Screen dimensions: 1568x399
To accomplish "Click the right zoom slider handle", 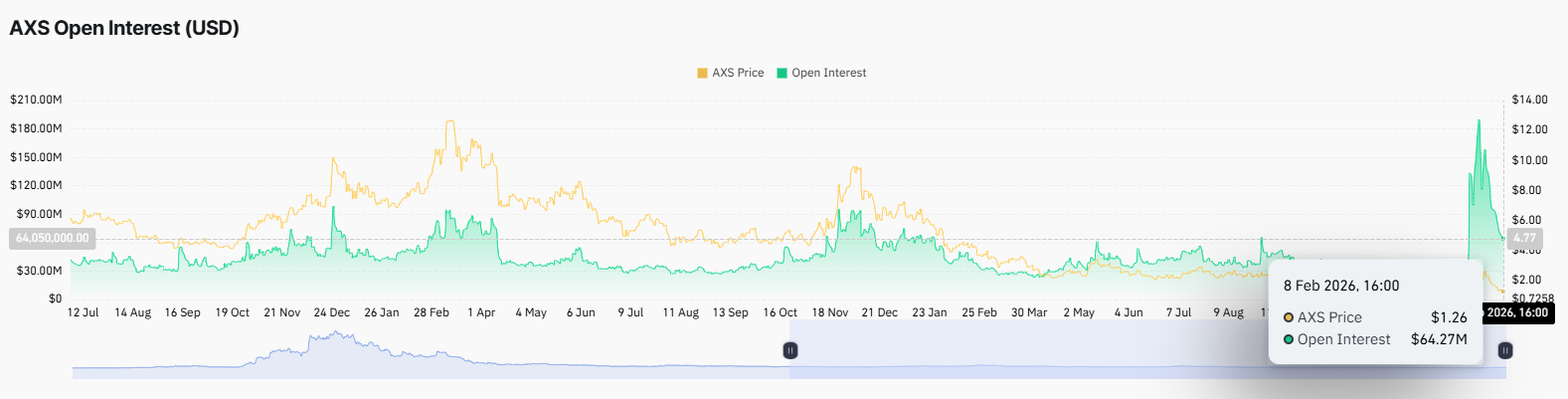I will coord(1505,350).
